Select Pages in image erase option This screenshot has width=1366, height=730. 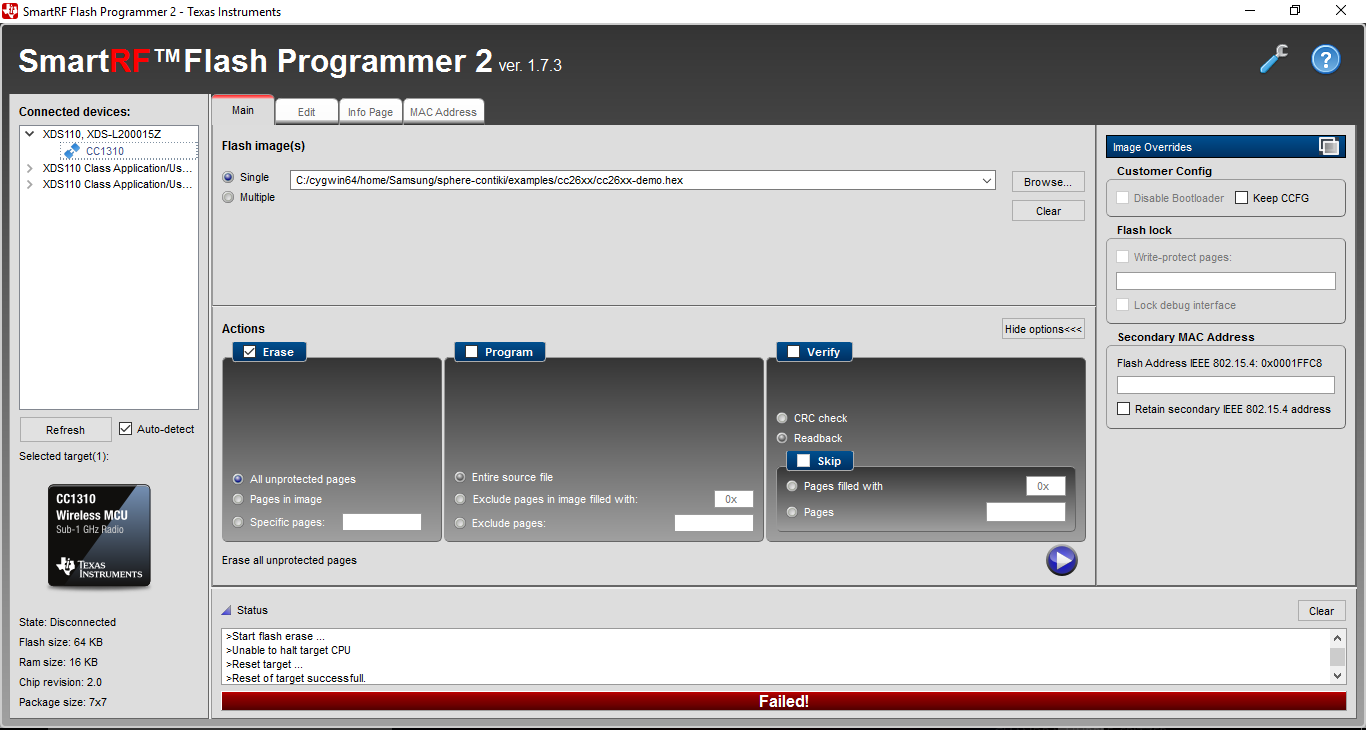coord(238,499)
